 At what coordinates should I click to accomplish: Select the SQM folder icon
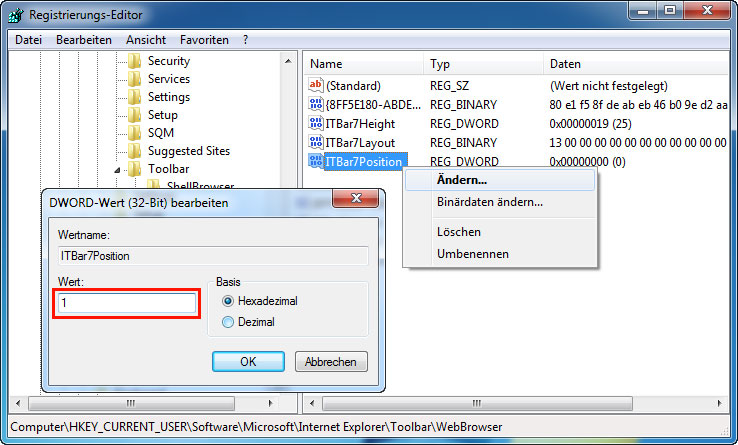click(135, 133)
